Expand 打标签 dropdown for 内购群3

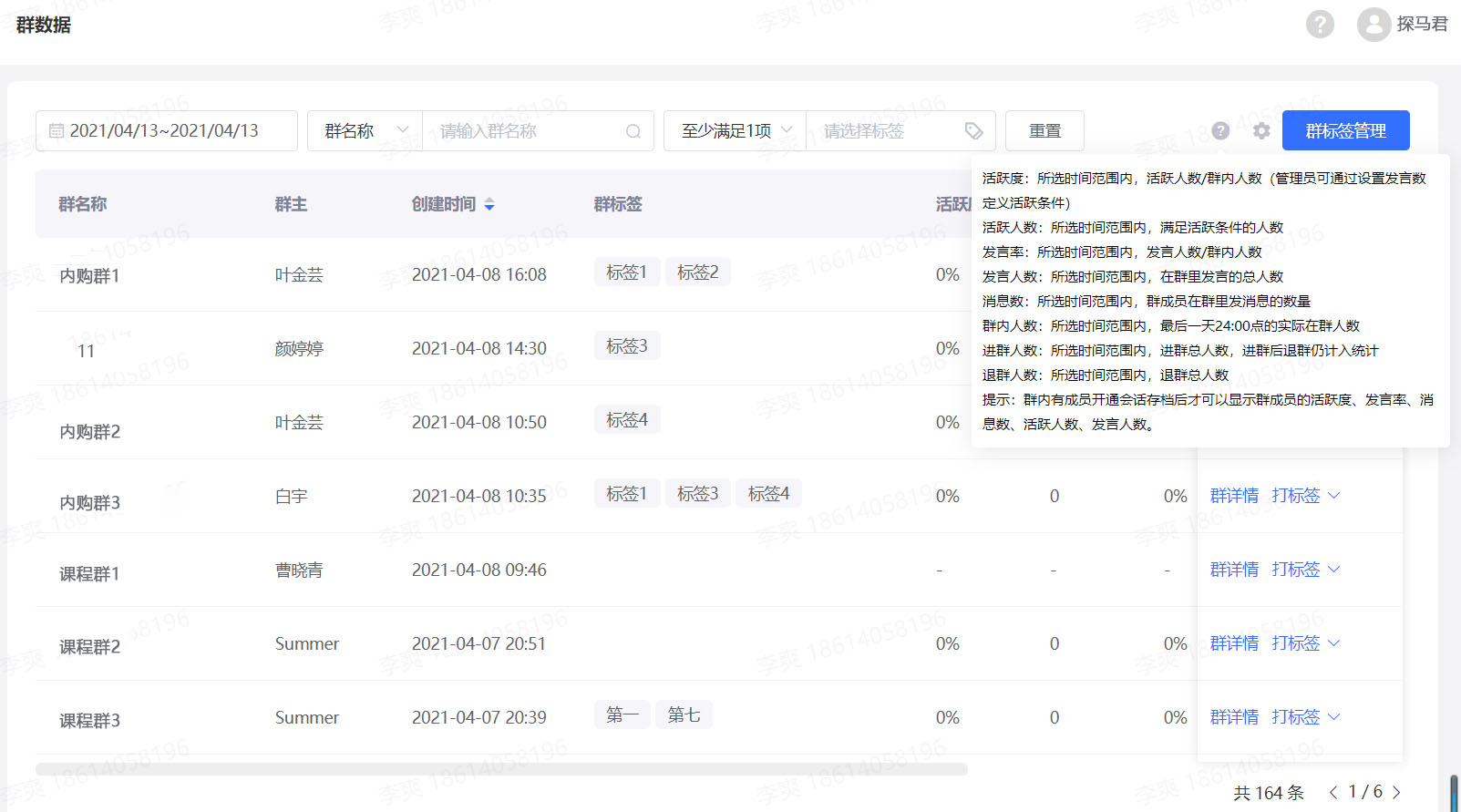pyautogui.click(x=1306, y=496)
